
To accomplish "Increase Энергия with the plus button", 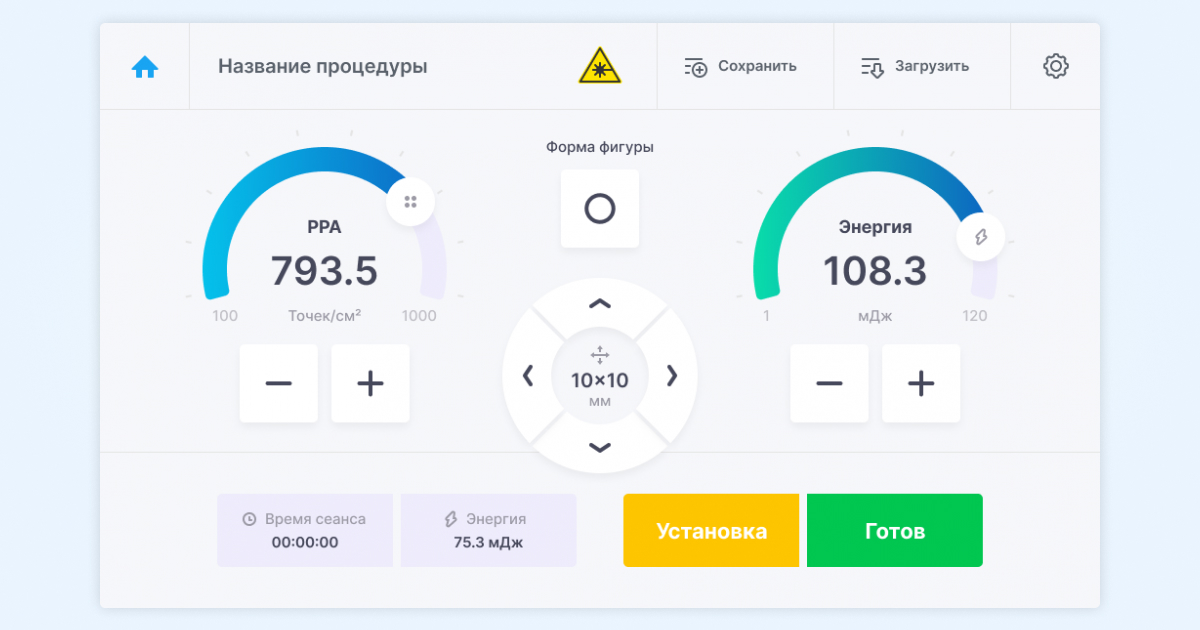I will click(x=921, y=383).
